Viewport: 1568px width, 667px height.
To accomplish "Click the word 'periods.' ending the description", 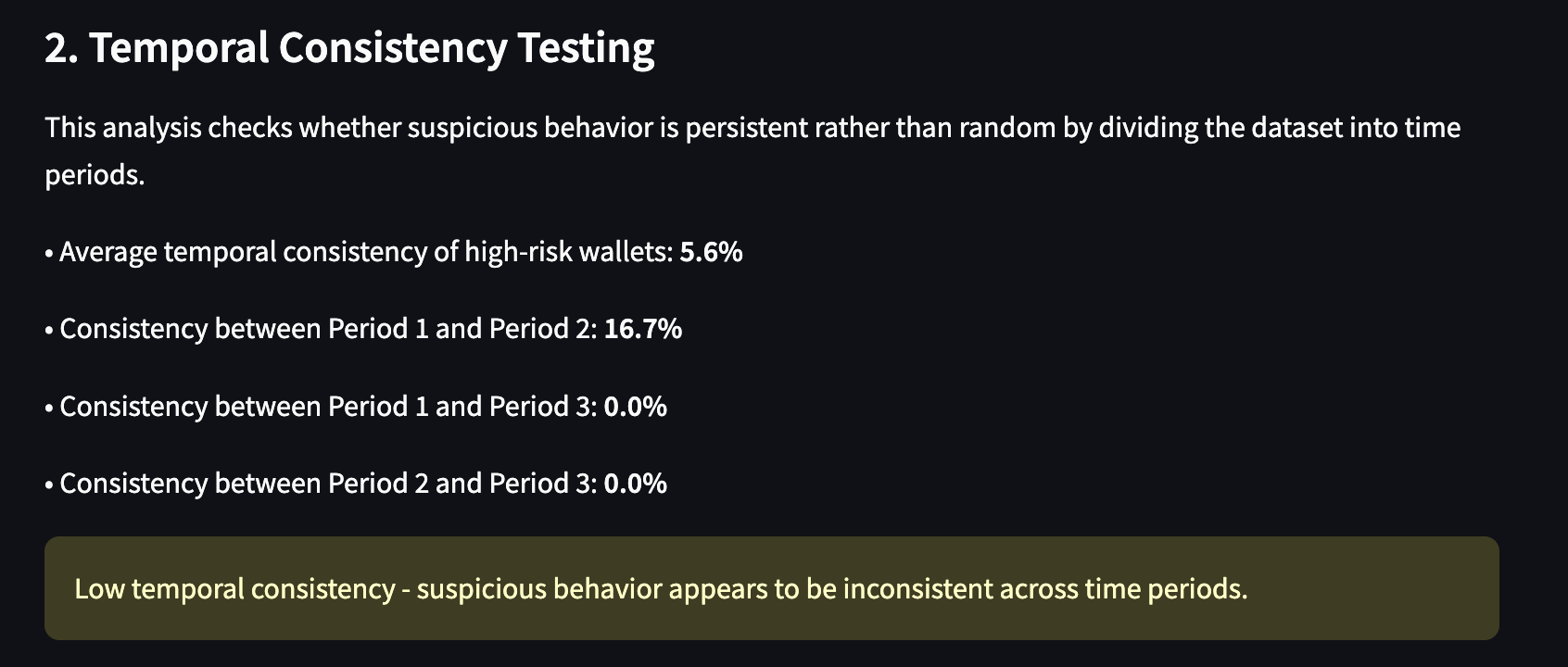I will pos(95,176).
